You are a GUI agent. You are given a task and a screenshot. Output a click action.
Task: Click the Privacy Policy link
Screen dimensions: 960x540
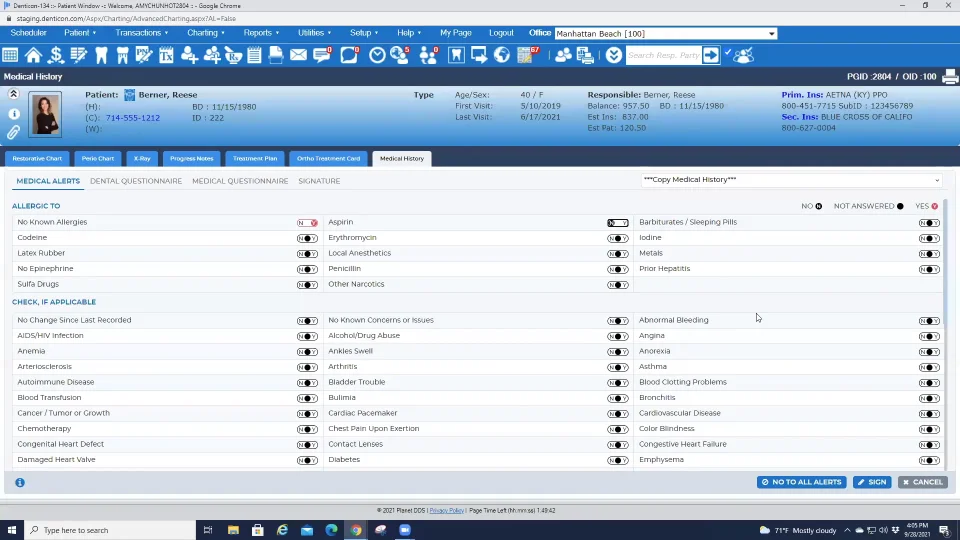point(446,511)
